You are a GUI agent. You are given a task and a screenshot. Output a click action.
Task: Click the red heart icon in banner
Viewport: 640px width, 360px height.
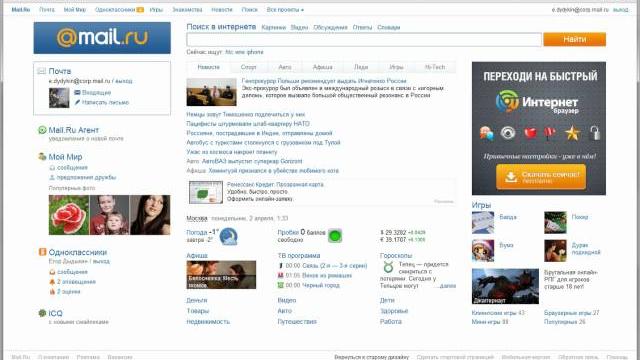point(530,133)
